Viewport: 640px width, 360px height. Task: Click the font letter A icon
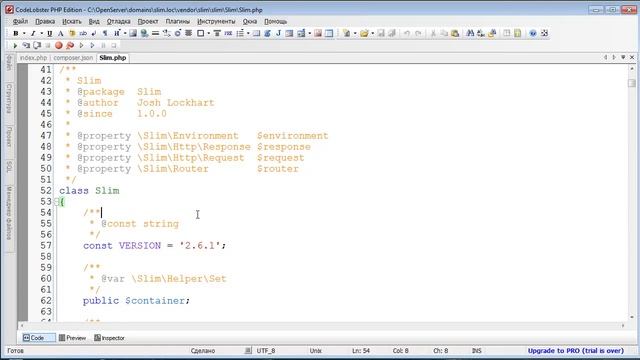[x=60, y=33]
